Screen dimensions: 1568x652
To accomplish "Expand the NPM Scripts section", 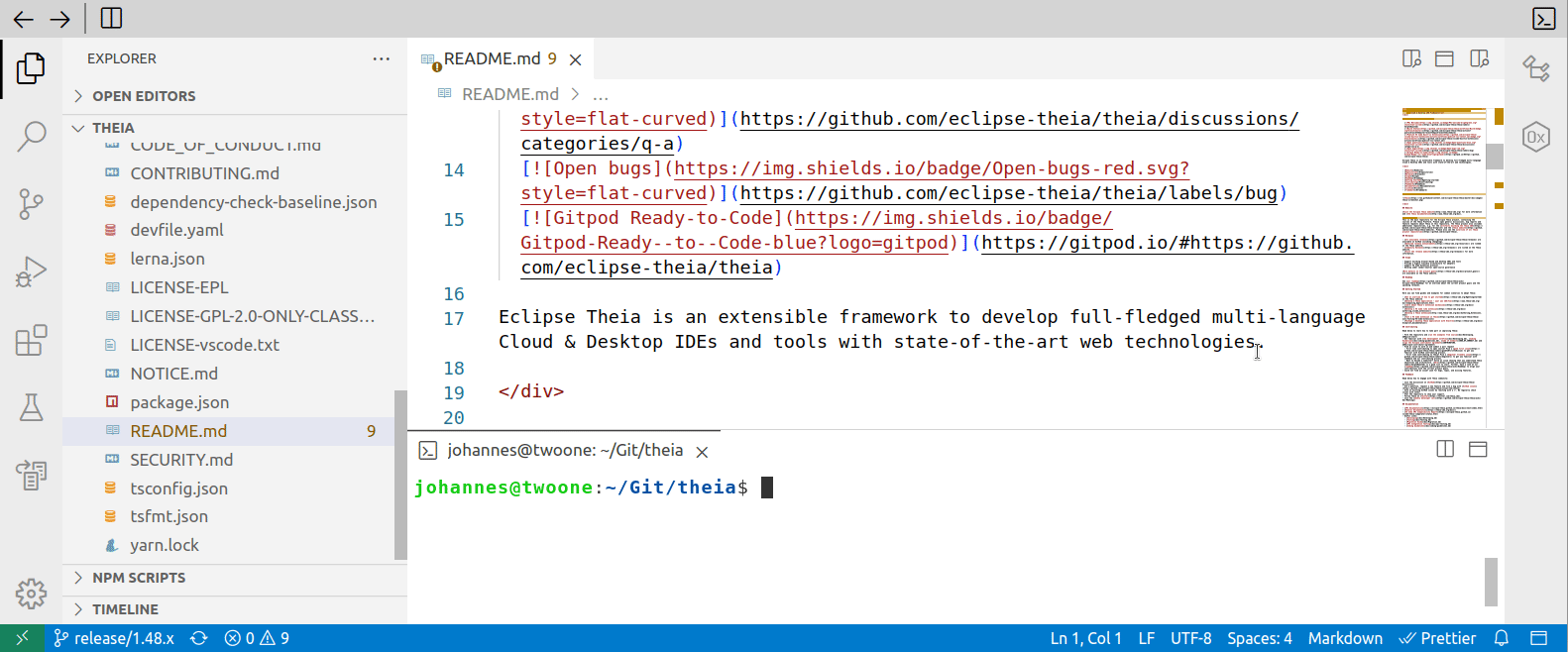I will click(235, 578).
